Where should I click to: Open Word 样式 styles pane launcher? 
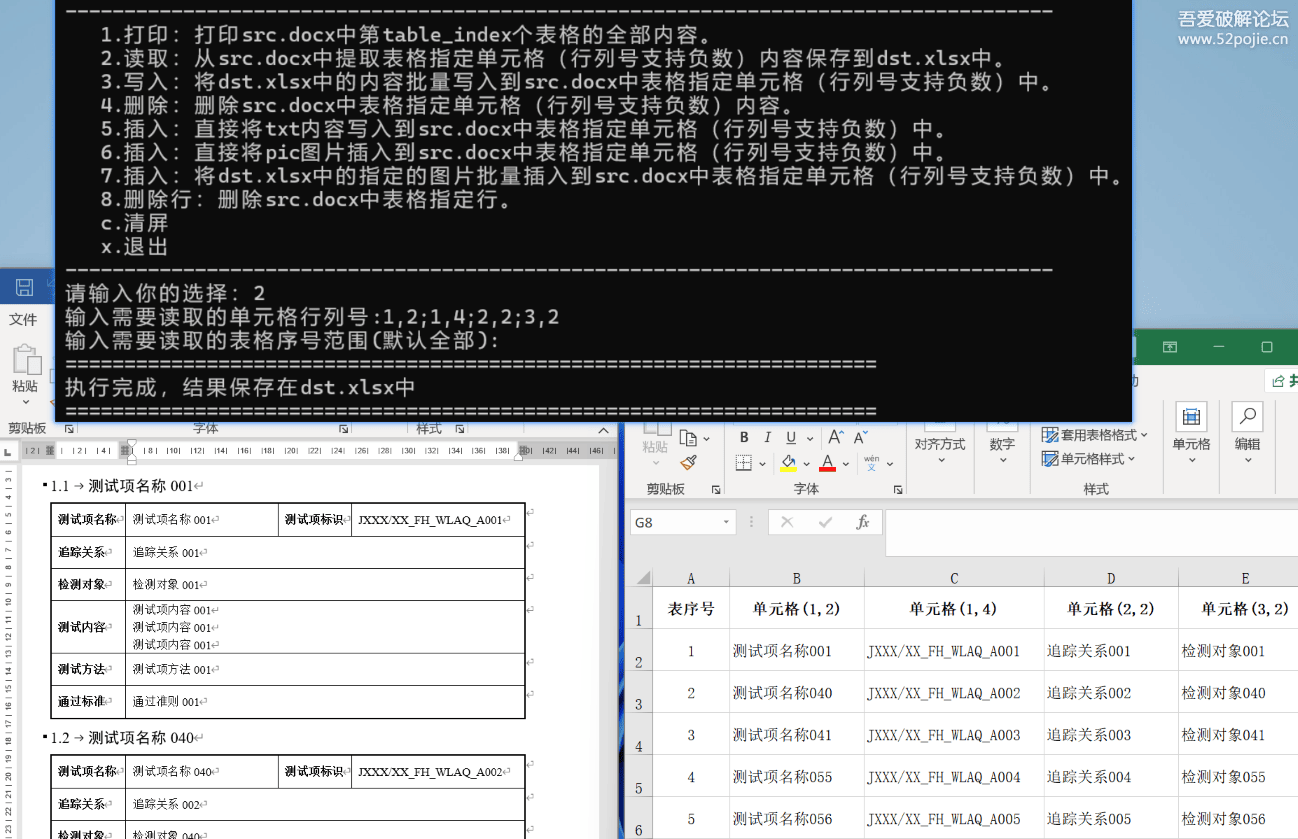[x=459, y=429]
